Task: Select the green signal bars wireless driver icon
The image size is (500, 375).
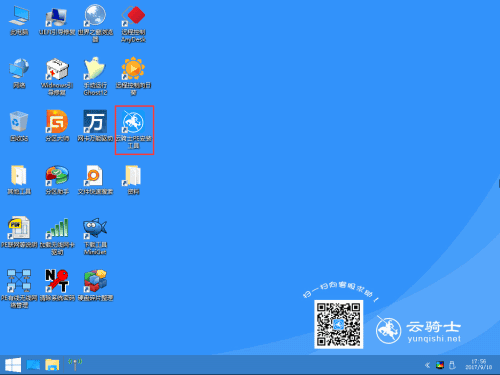Action: coord(57,236)
